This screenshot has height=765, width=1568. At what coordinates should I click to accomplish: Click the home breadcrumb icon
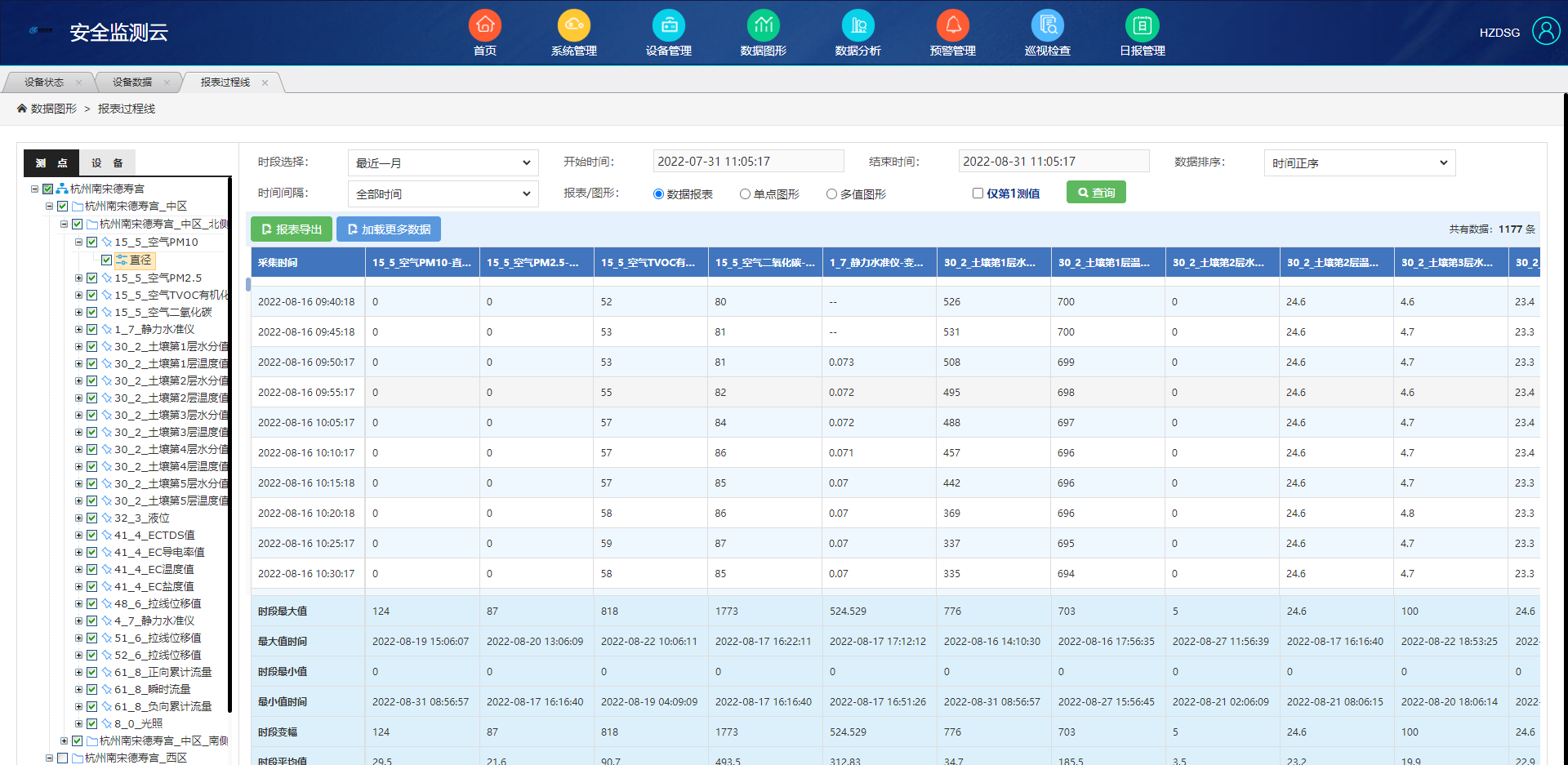[22, 108]
